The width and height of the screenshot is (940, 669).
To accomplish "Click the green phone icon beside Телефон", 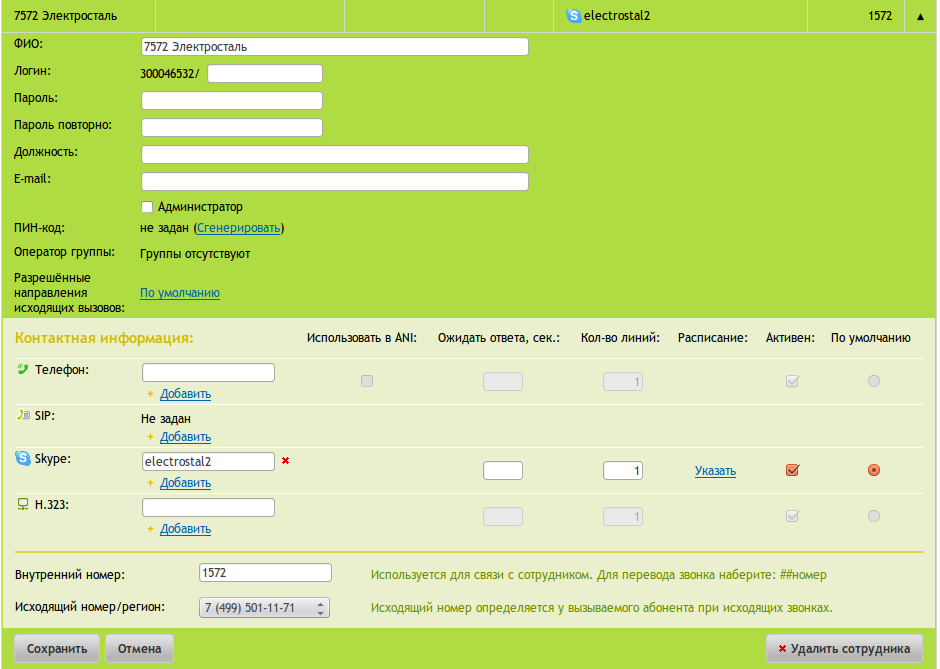I will 23,370.
